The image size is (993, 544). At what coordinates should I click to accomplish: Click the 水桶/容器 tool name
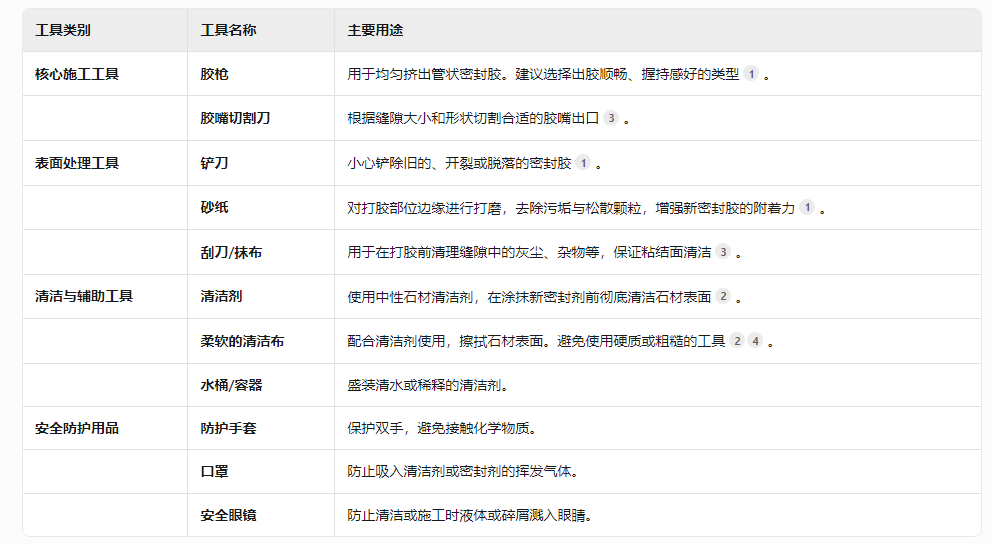(231, 384)
